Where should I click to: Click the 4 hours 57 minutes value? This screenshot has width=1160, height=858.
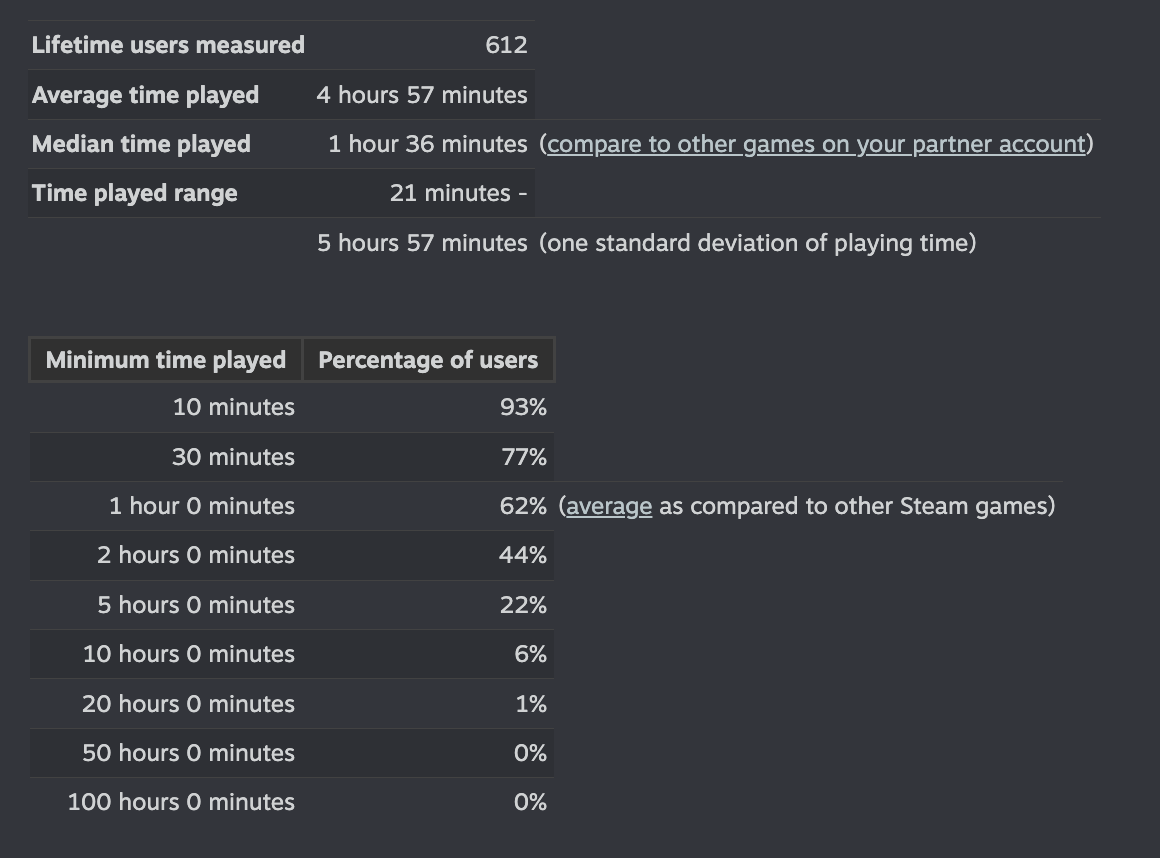tap(422, 95)
